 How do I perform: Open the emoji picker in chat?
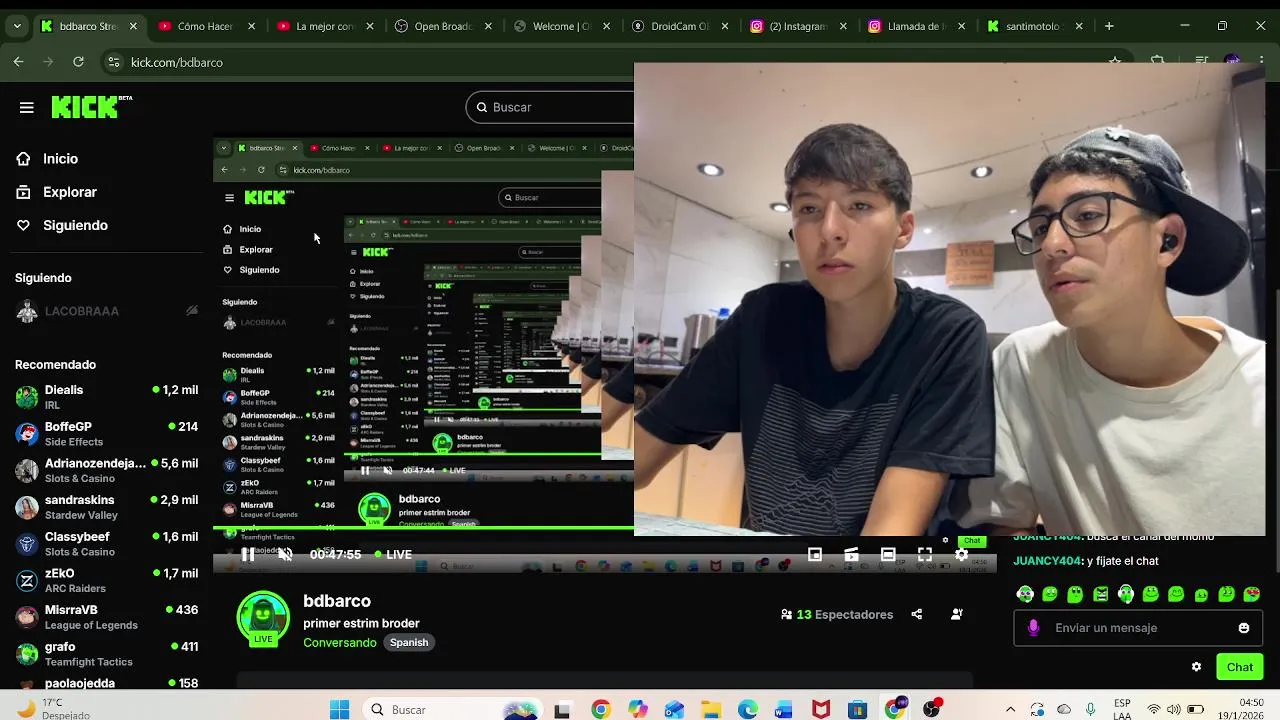click(1244, 628)
